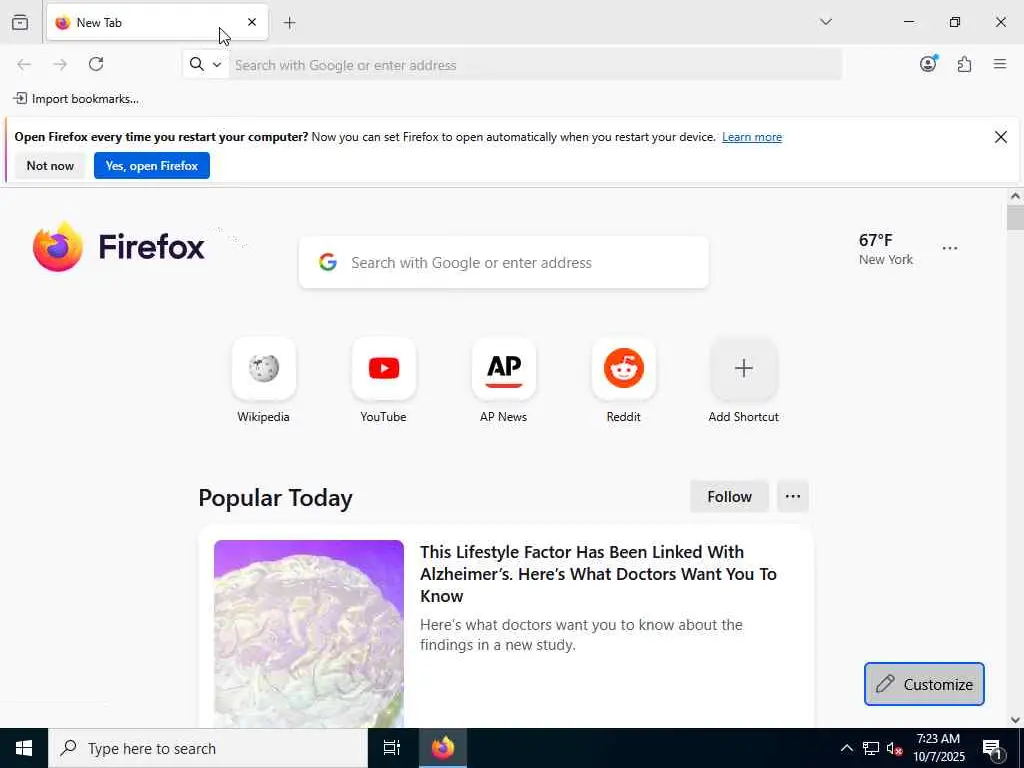The height and width of the screenshot is (768, 1024).
Task: Open the application hamburger menu
Action: coord(1000,64)
